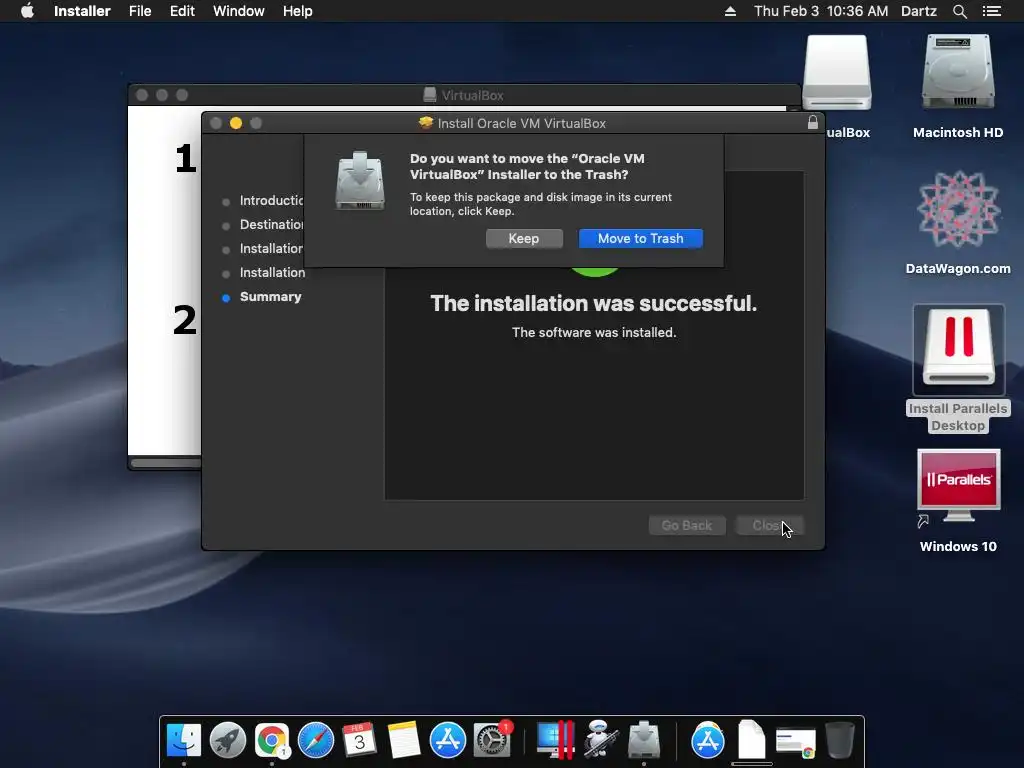The width and height of the screenshot is (1024, 768).
Task: Open Calendar from the Dock
Action: [x=359, y=741]
